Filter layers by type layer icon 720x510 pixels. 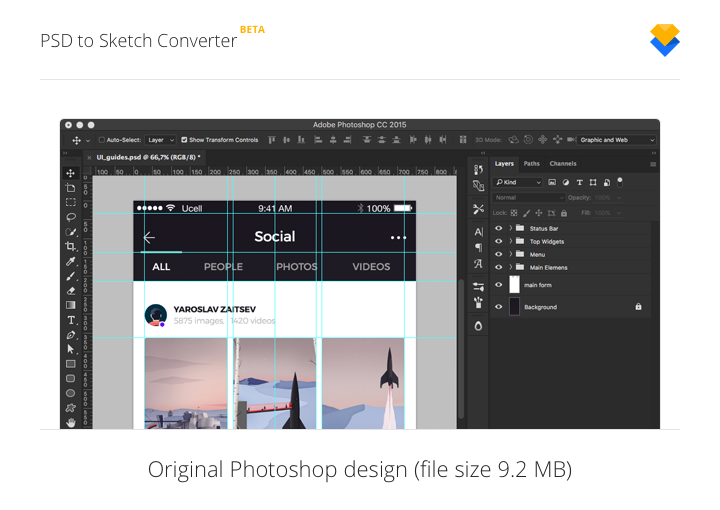[579, 182]
